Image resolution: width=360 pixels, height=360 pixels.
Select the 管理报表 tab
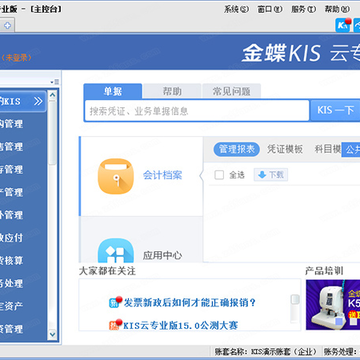click(237, 149)
